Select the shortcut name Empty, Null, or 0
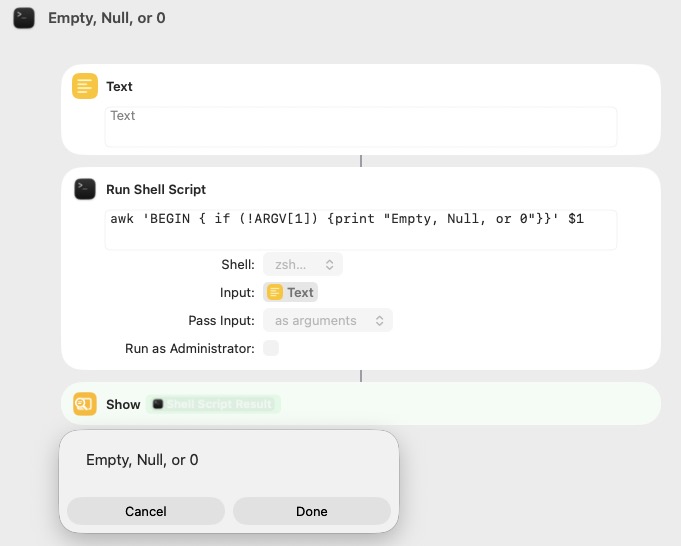 click(x=106, y=18)
